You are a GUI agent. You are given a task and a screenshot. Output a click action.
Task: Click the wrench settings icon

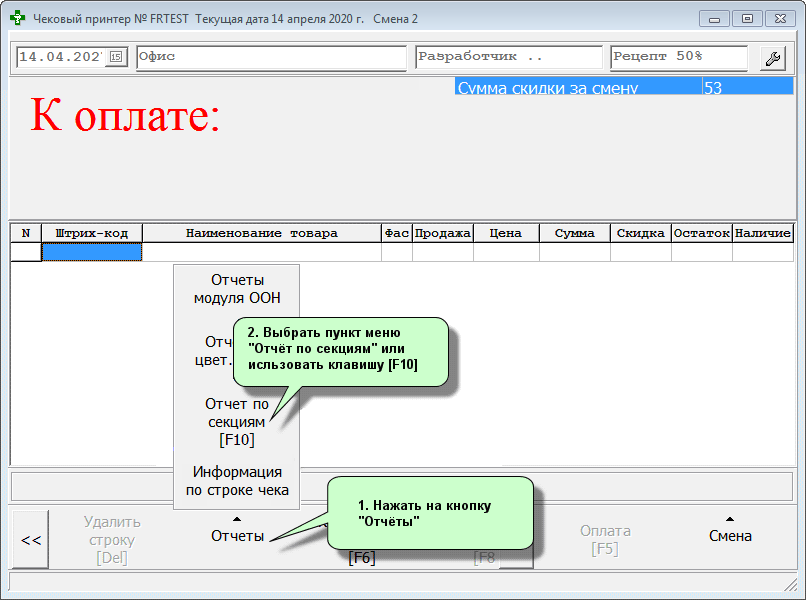coord(772,58)
